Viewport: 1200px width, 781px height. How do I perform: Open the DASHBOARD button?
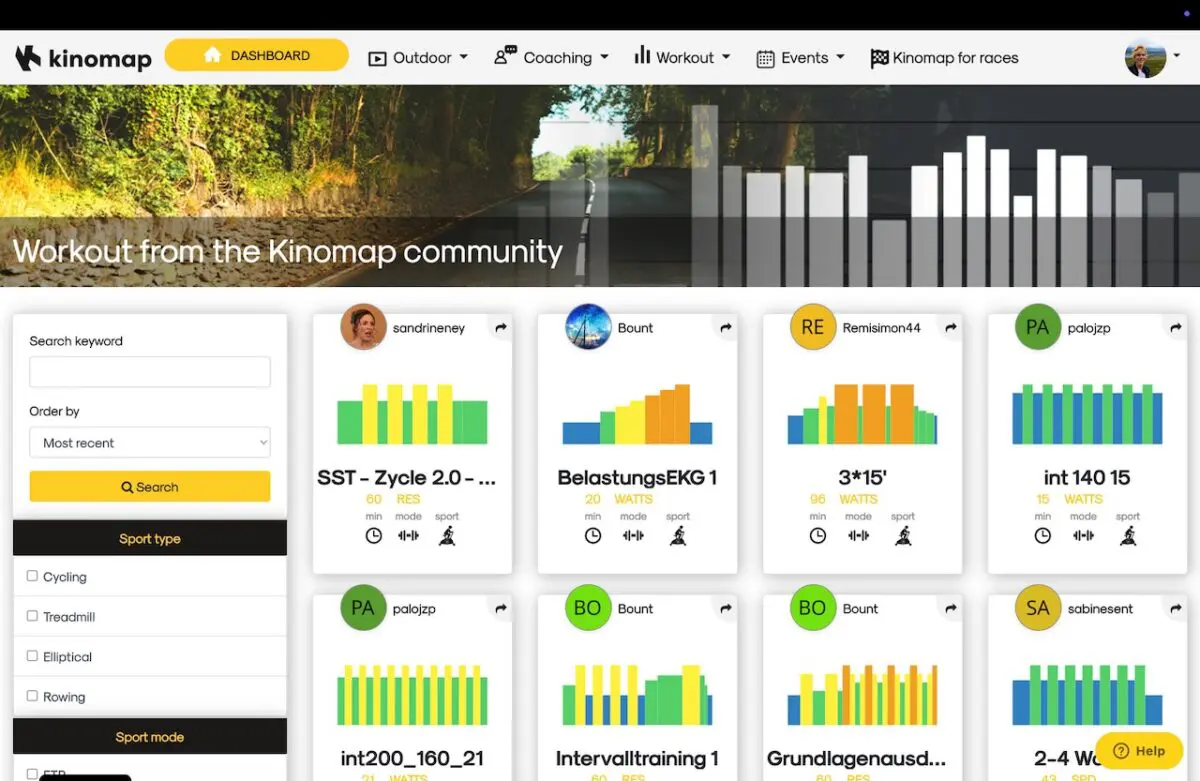(256, 55)
